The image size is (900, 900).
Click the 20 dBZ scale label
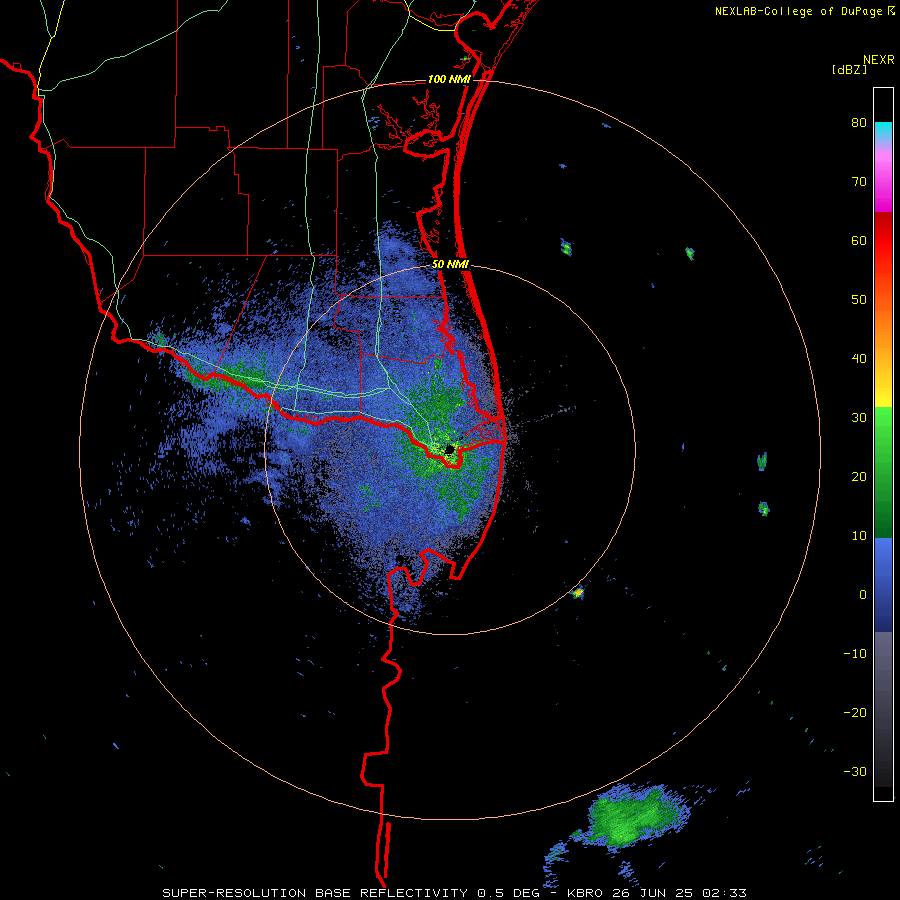coord(859,477)
